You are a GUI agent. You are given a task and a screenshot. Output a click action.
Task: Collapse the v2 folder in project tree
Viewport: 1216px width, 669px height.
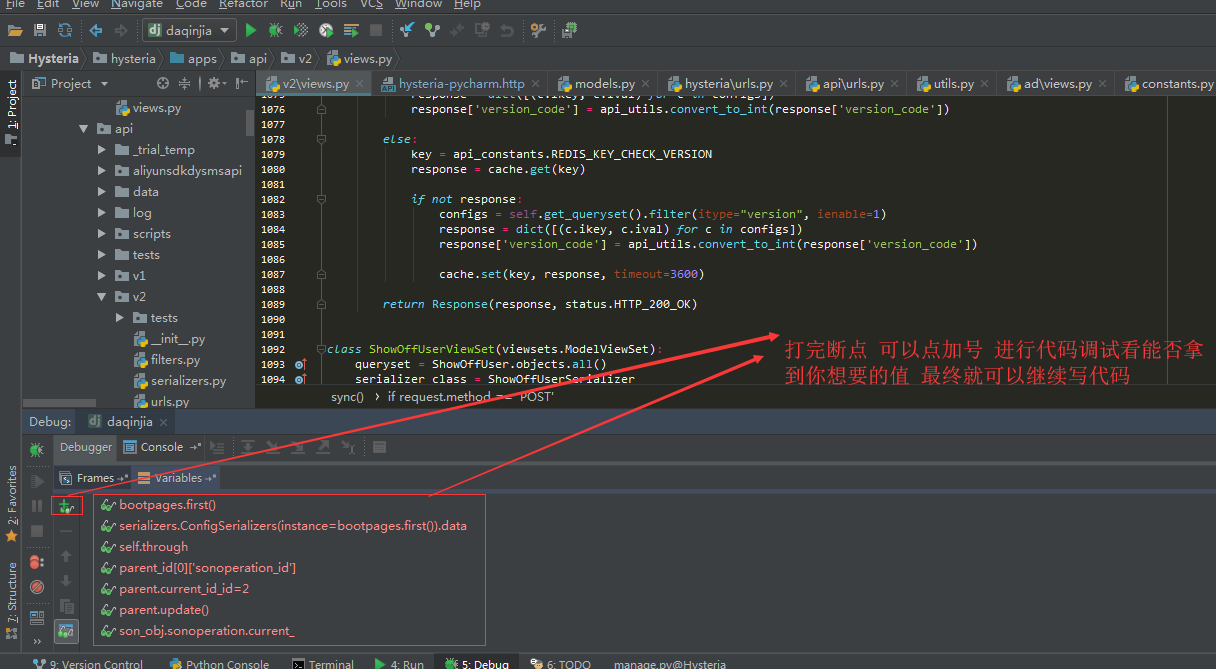pos(102,297)
